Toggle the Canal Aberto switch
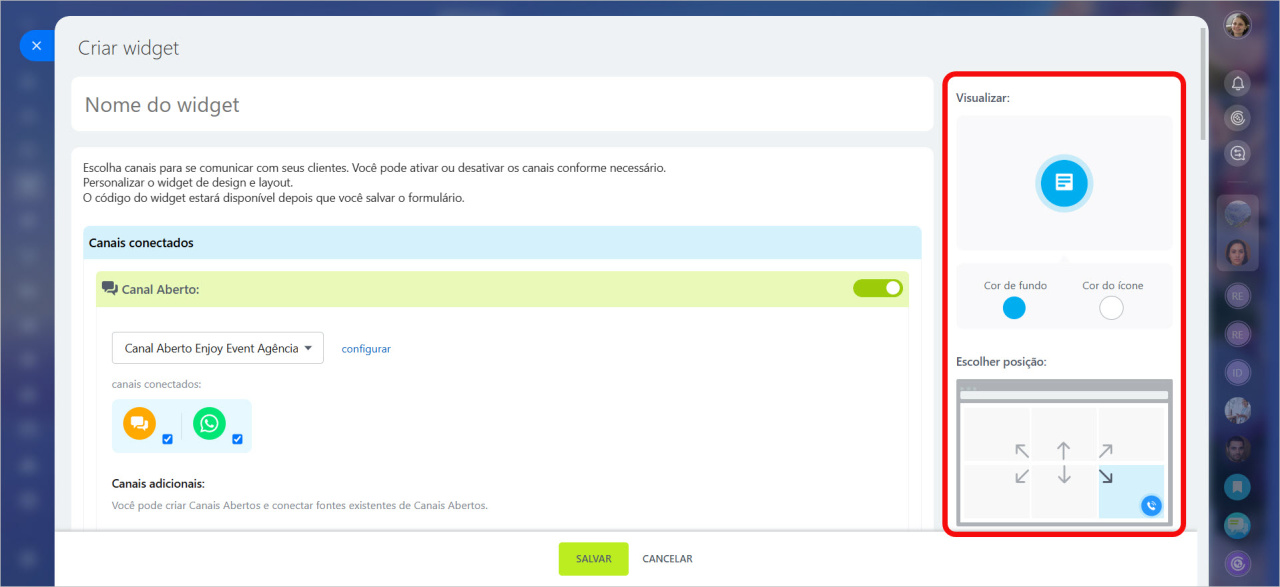 [x=878, y=288]
